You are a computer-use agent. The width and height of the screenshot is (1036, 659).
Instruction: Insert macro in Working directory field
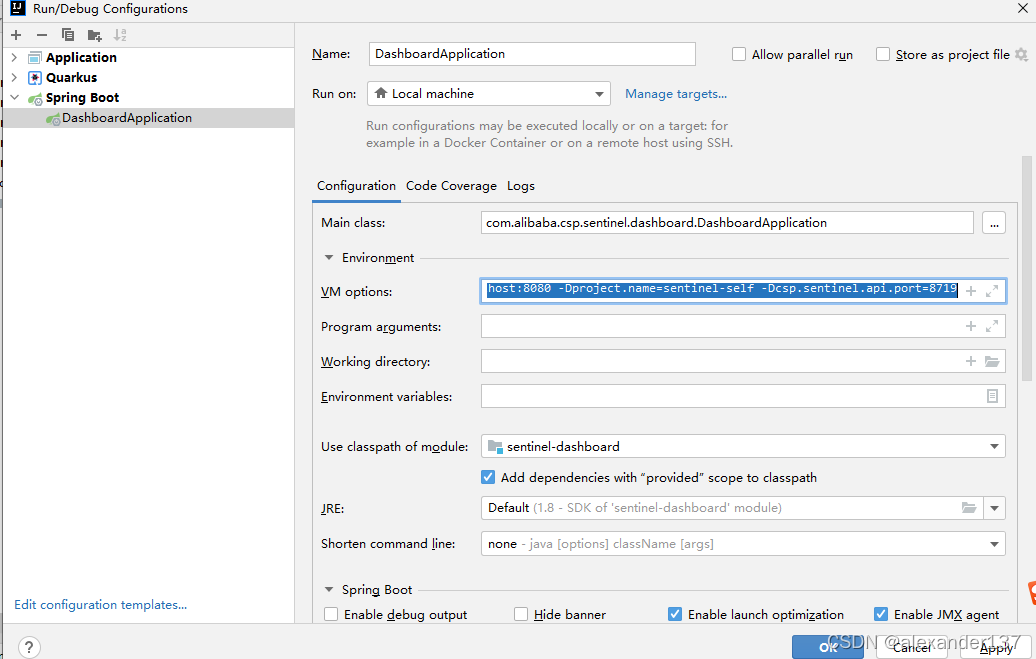[971, 361]
